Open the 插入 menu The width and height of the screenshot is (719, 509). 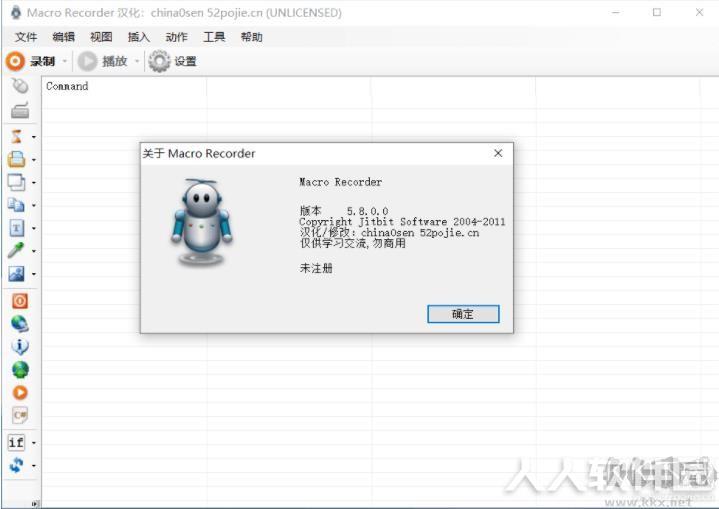[138, 37]
